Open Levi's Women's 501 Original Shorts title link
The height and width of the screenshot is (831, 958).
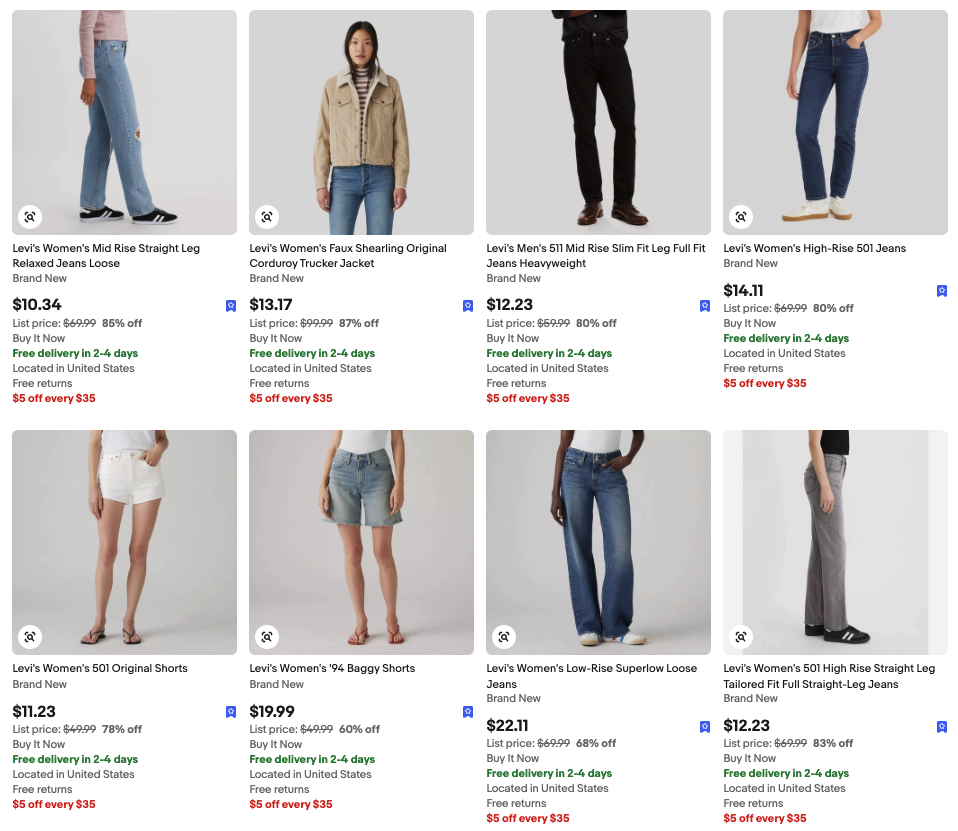pyautogui.click(x=100, y=668)
